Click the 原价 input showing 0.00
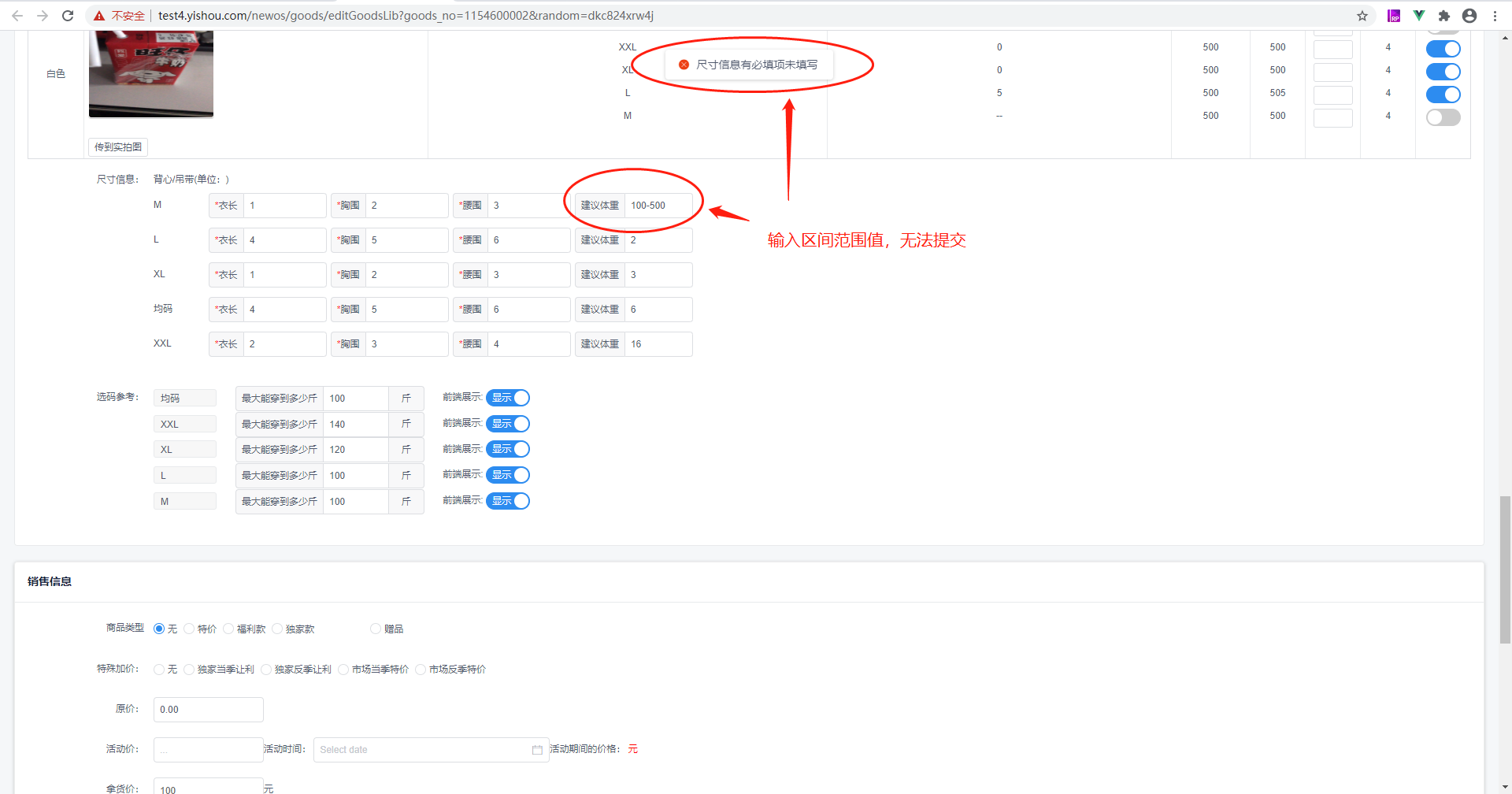1512x794 pixels. [x=209, y=710]
